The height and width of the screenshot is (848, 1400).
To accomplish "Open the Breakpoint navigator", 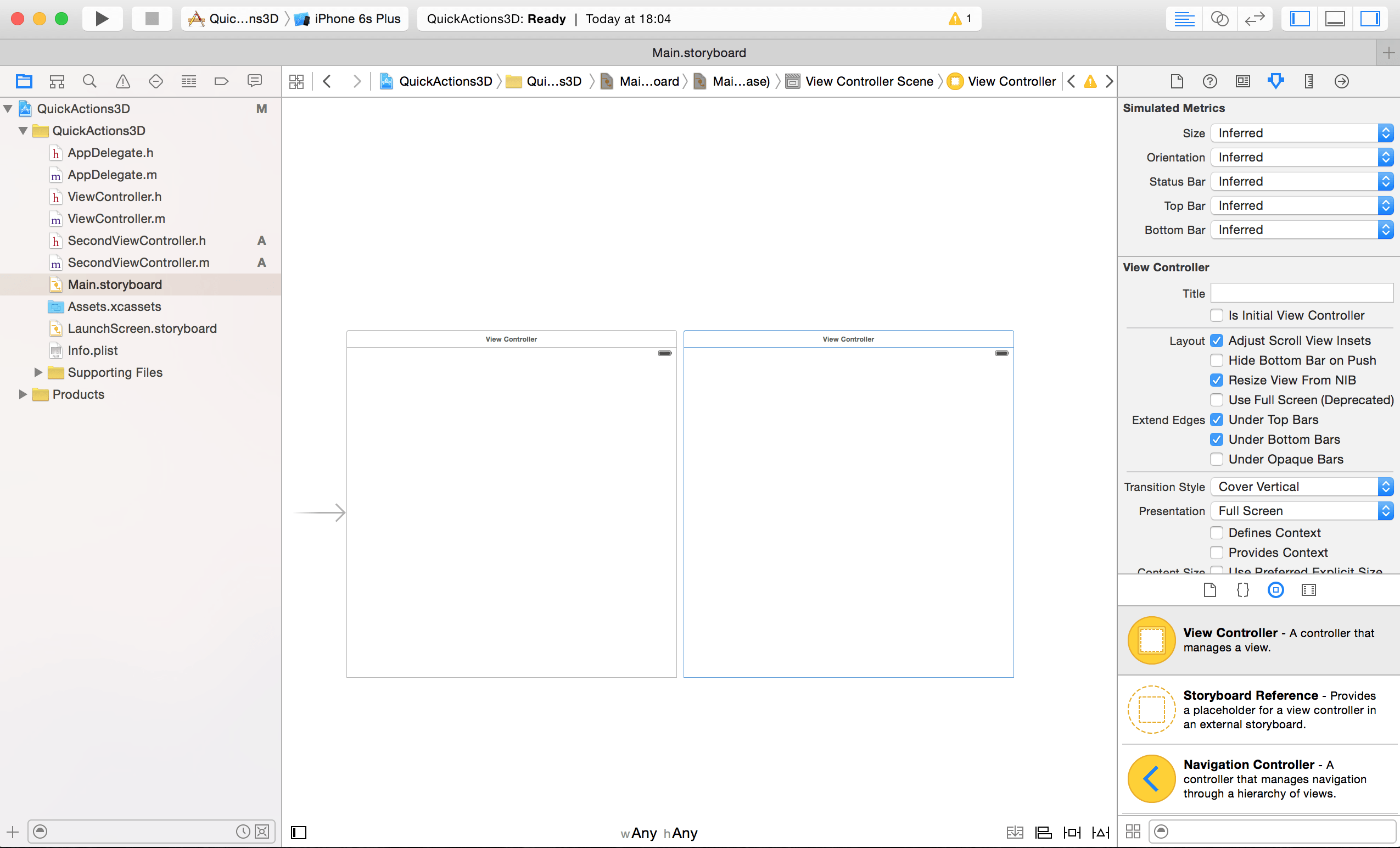I will click(x=222, y=81).
